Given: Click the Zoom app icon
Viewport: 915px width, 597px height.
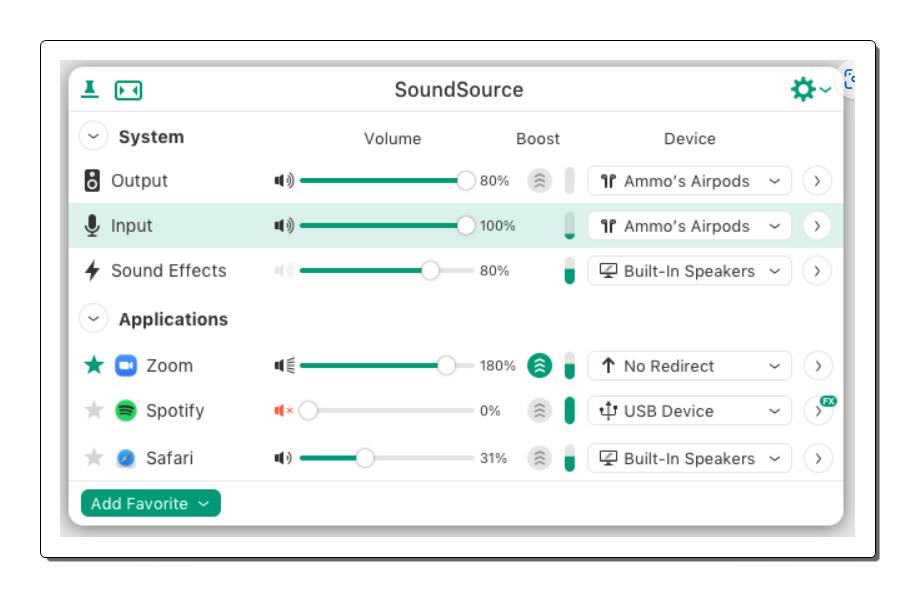Looking at the screenshot, I should 125,366.
